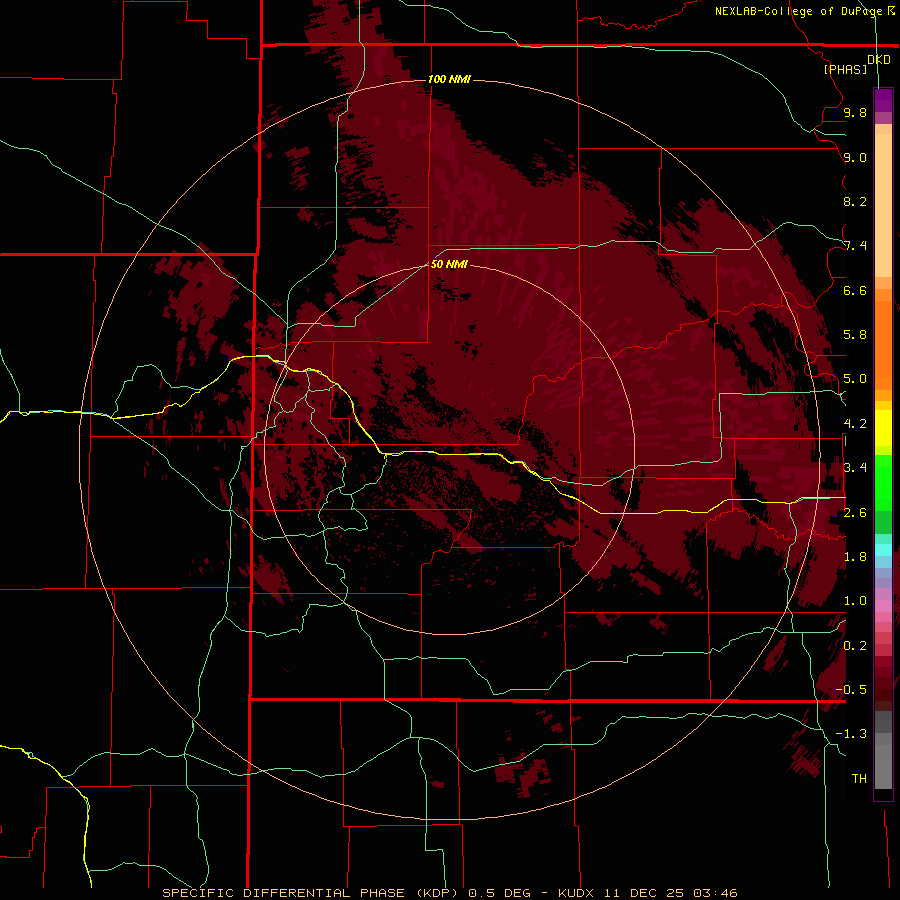The image size is (900, 900).
Task: Click the [PHAS] units label
Action: [x=845, y=69]
